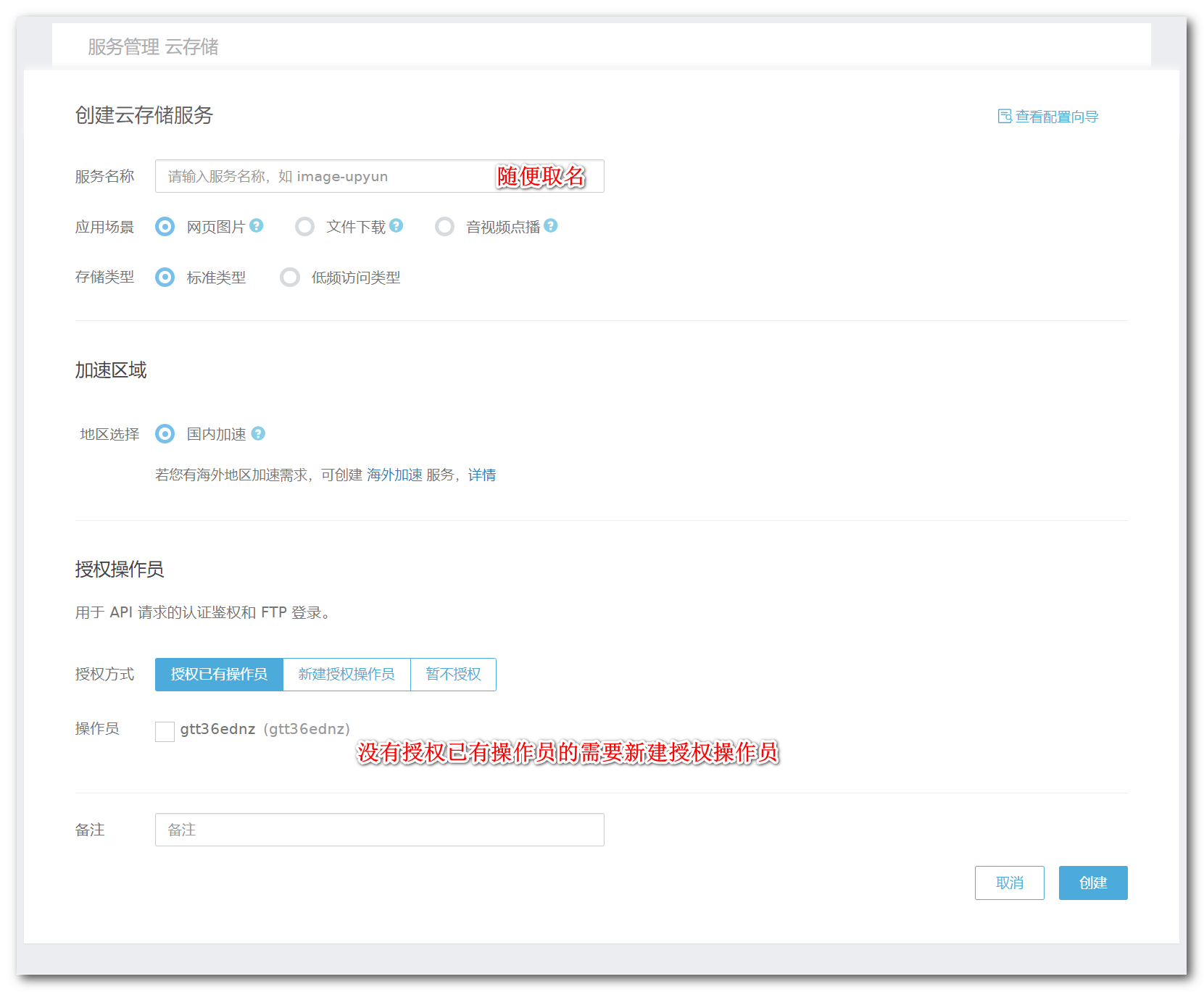Open the 海外加速 link
This screenshot has width=1204, height=992.
[x=394, y=475]
